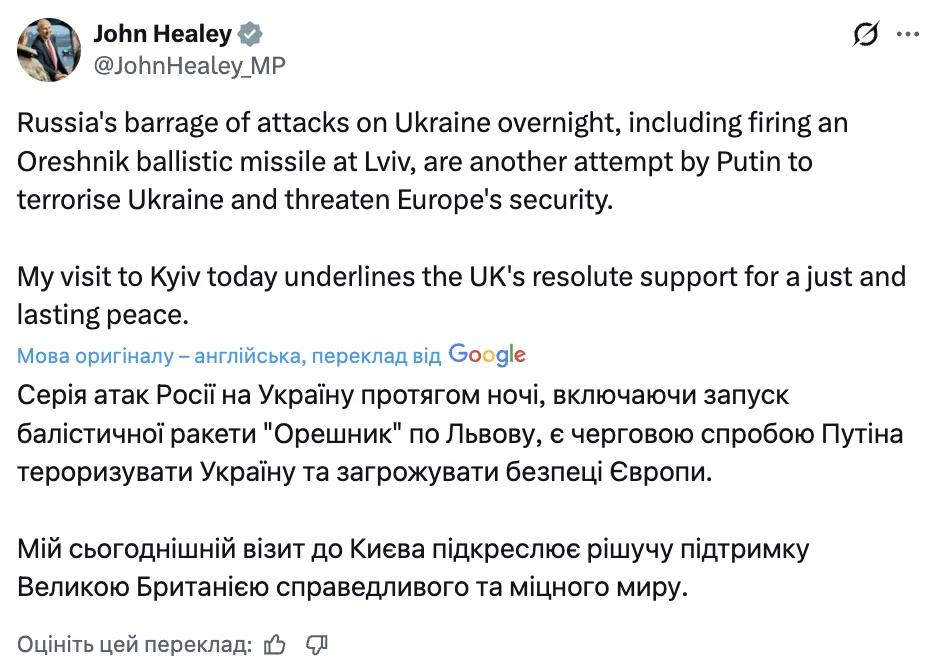
Task: Open John Healey's profile from his display name
Action: click(x=163, y=33)
